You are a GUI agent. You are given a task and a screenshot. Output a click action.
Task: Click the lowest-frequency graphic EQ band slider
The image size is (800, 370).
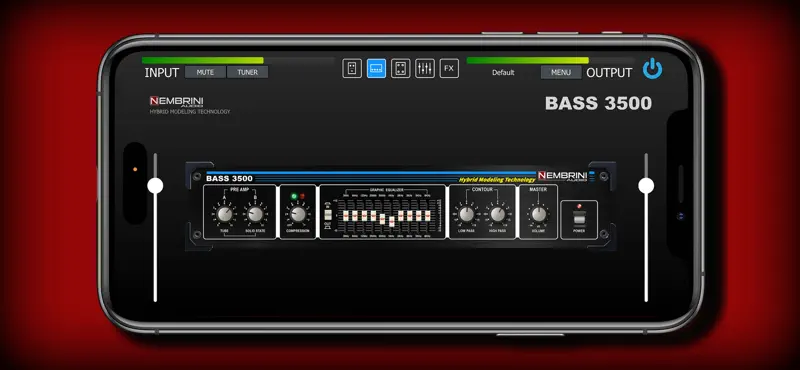(346, 216)
